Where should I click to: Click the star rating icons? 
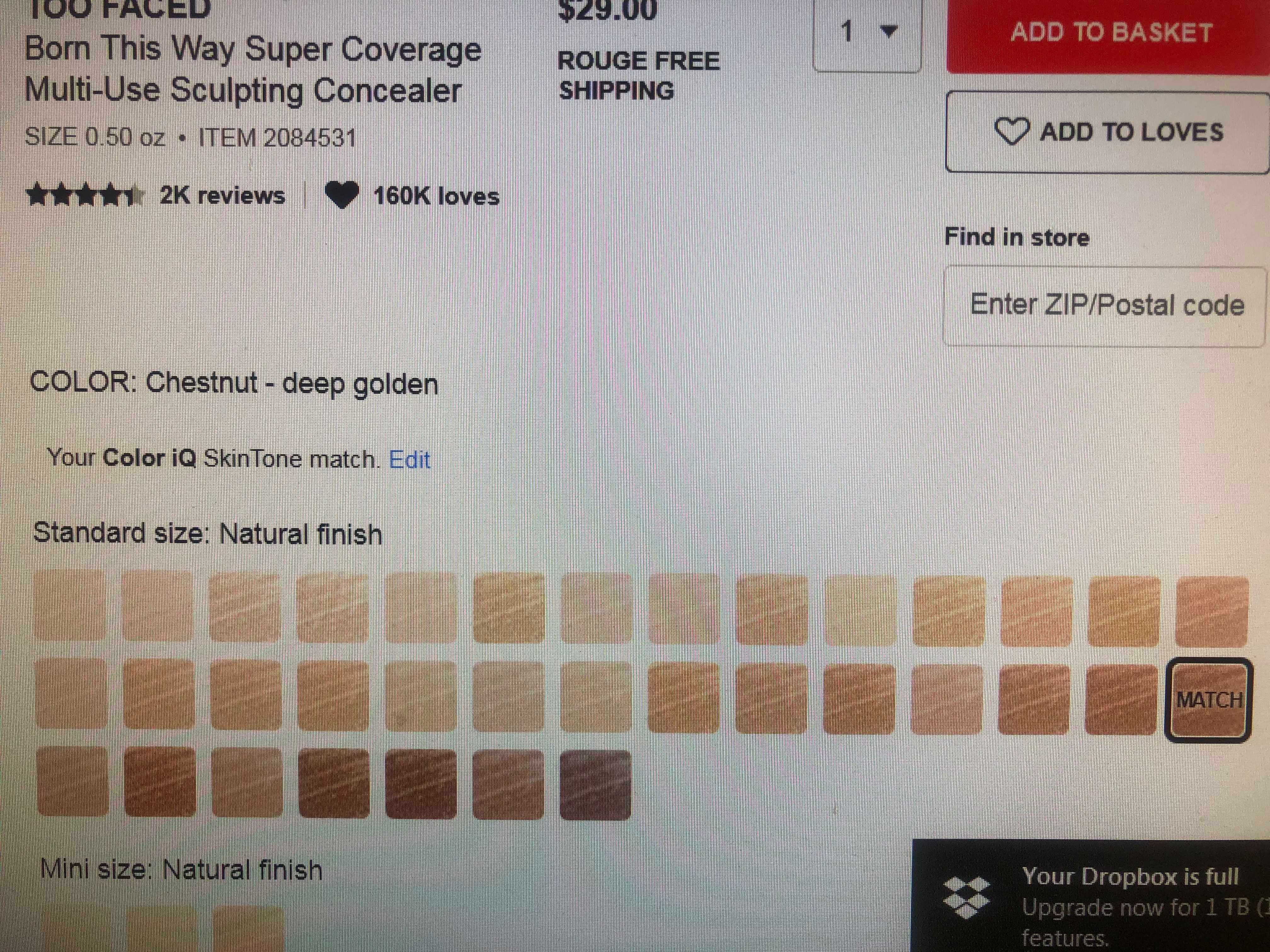(86, 196)
